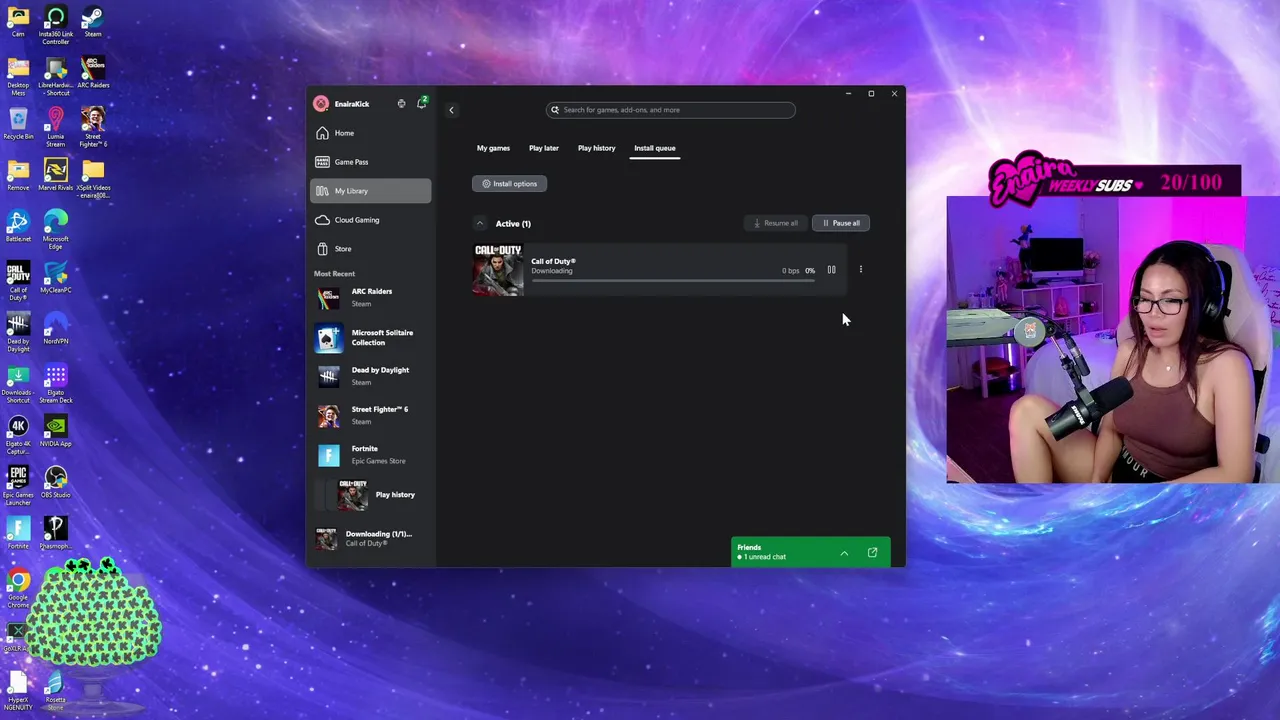This screenshot has width=1280, height=720.
Task: Click the Resume all button
Action: point(776,223)
